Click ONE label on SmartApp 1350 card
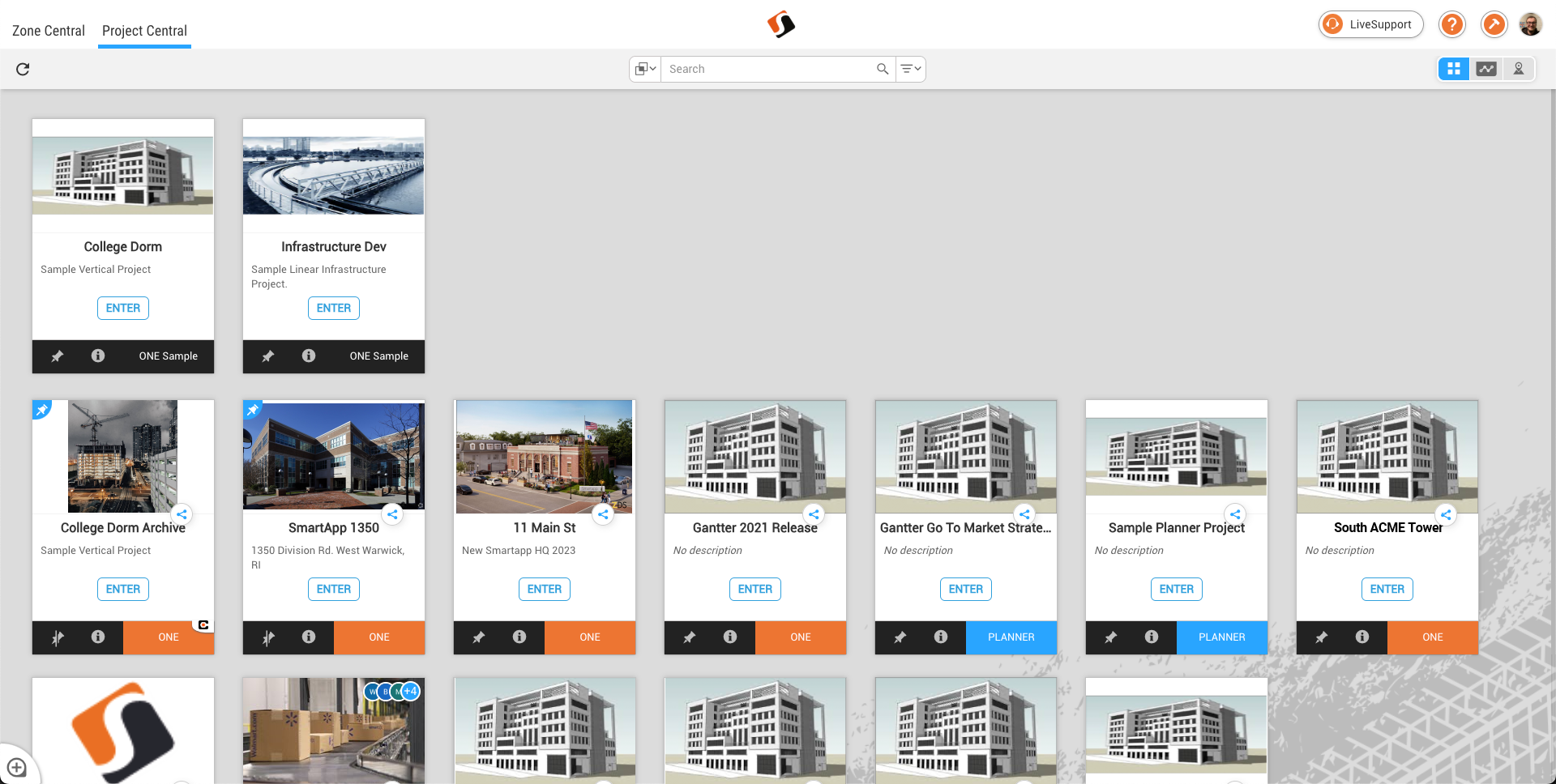The width and height of the screenshot is (1556, 784). point(379,637)
